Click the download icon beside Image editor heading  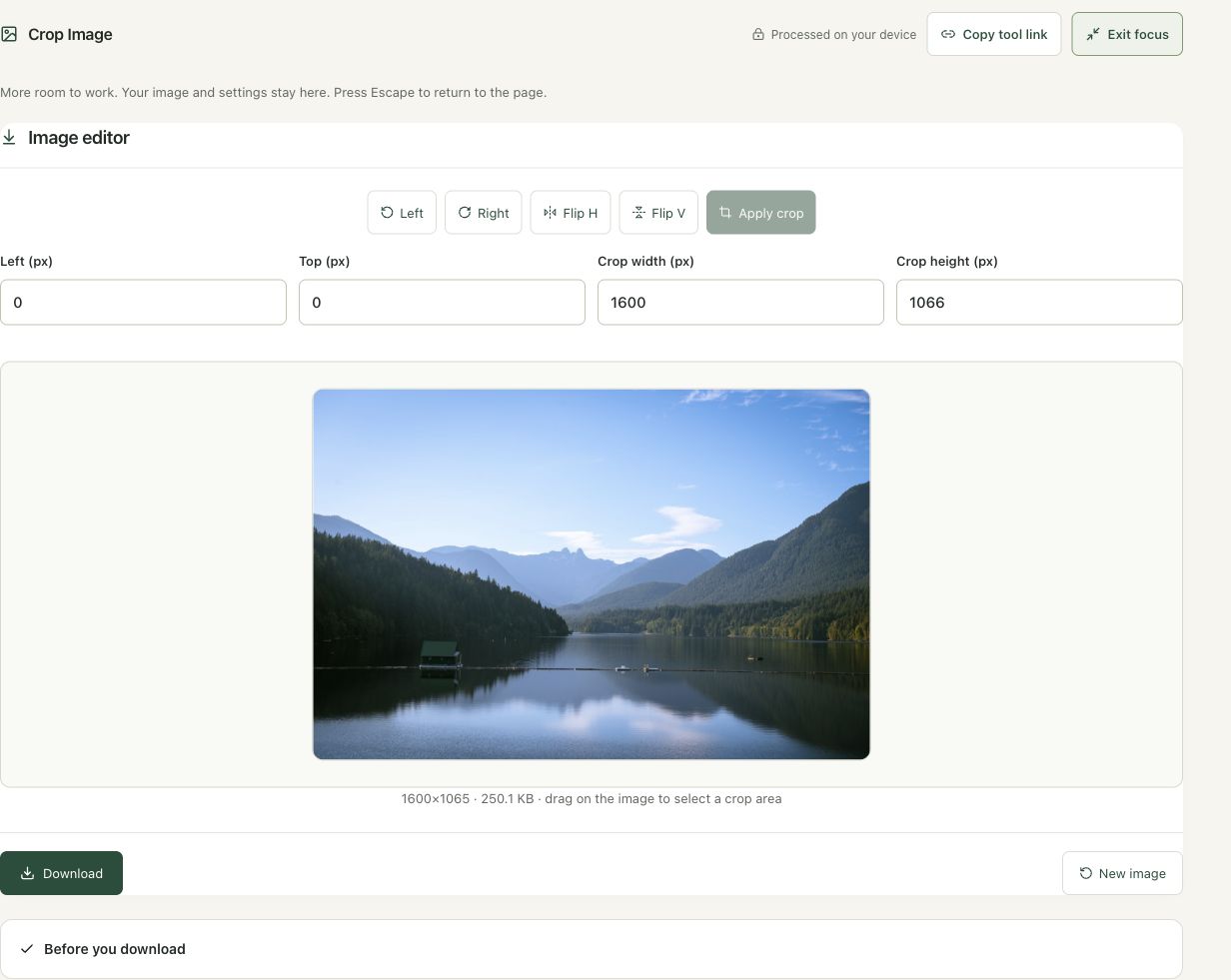(x=9, y=137)
